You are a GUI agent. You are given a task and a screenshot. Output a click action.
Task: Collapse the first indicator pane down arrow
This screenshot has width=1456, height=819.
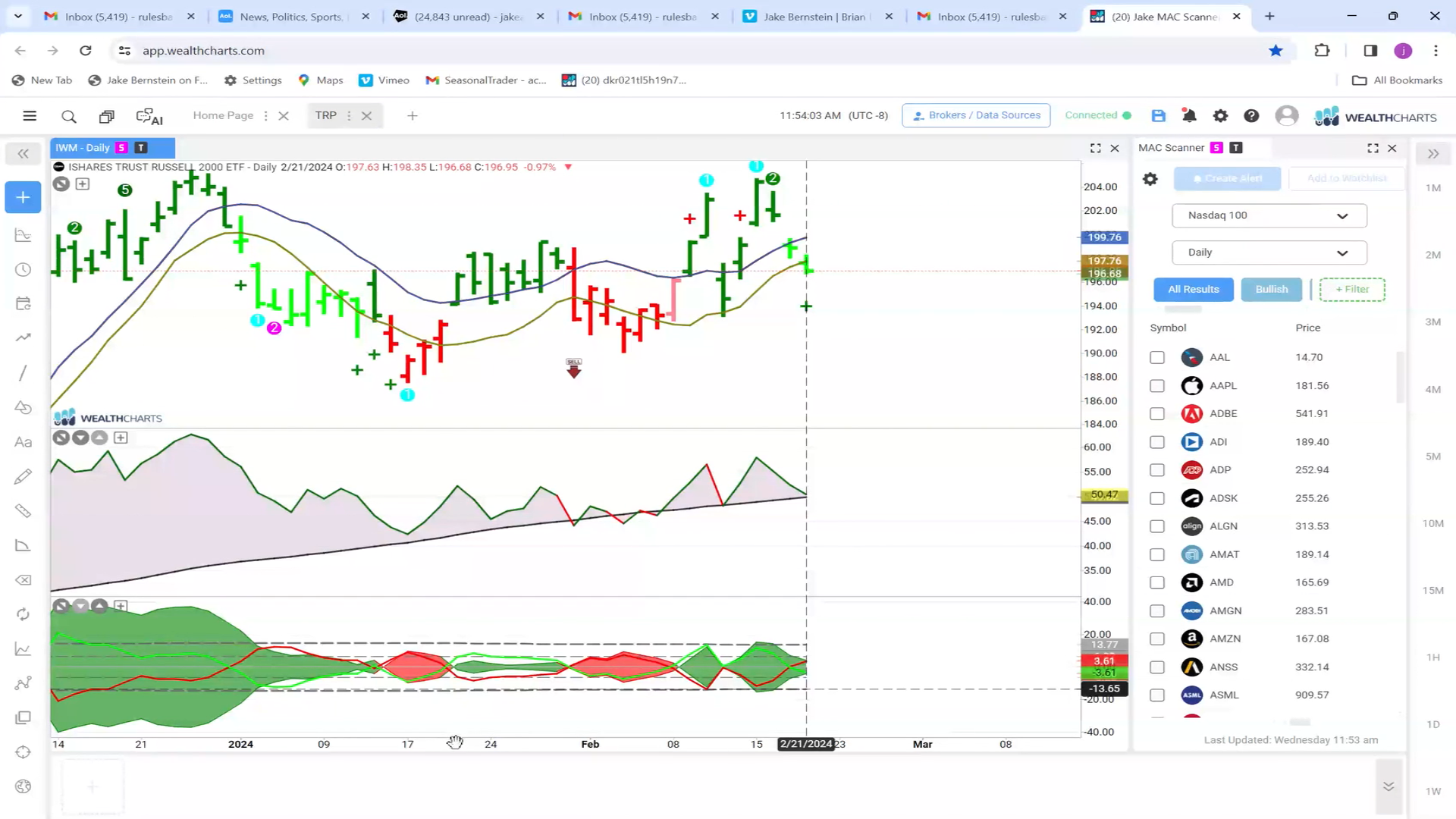pos(80,438)
